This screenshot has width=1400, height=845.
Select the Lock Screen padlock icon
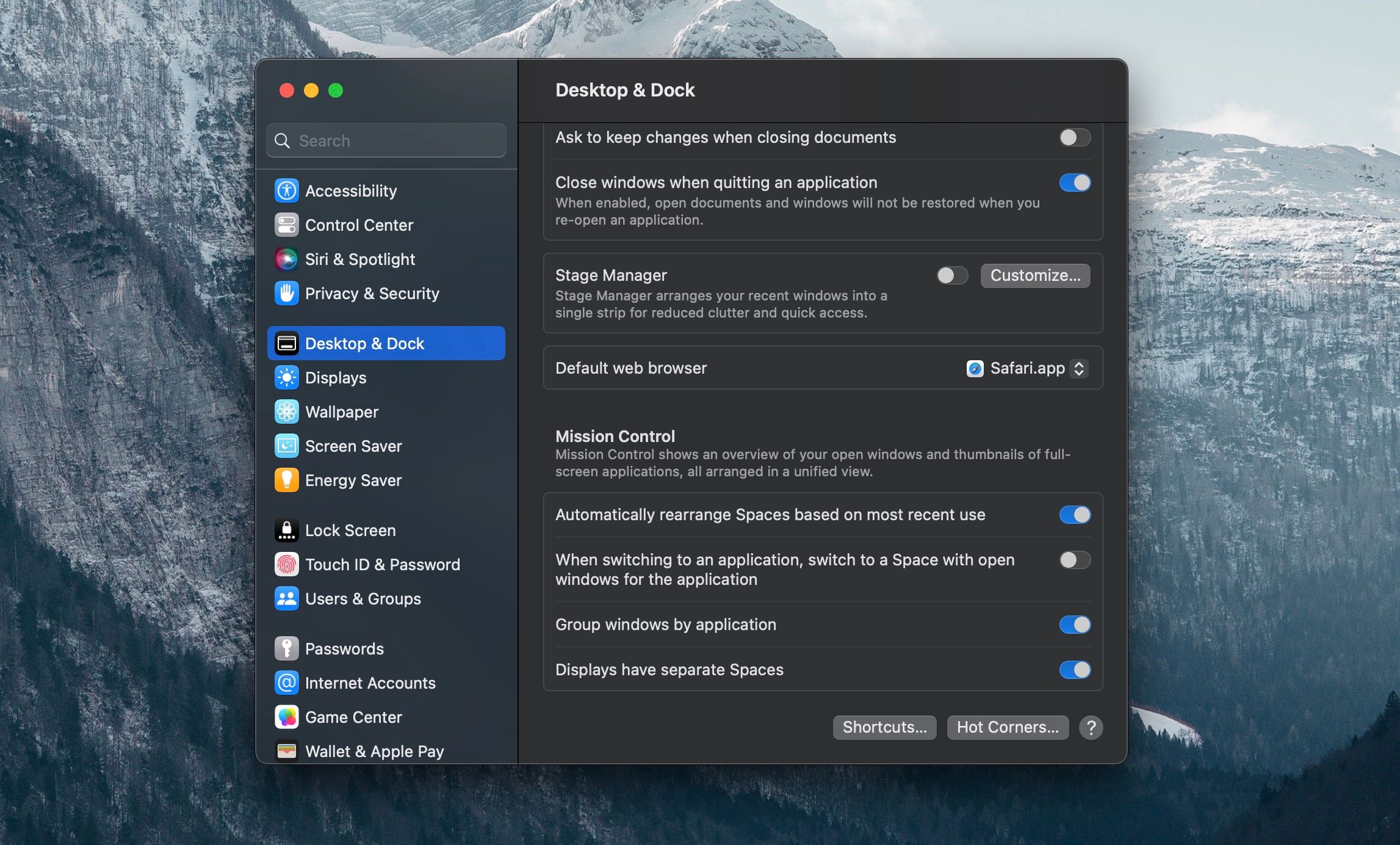[287, 530]
